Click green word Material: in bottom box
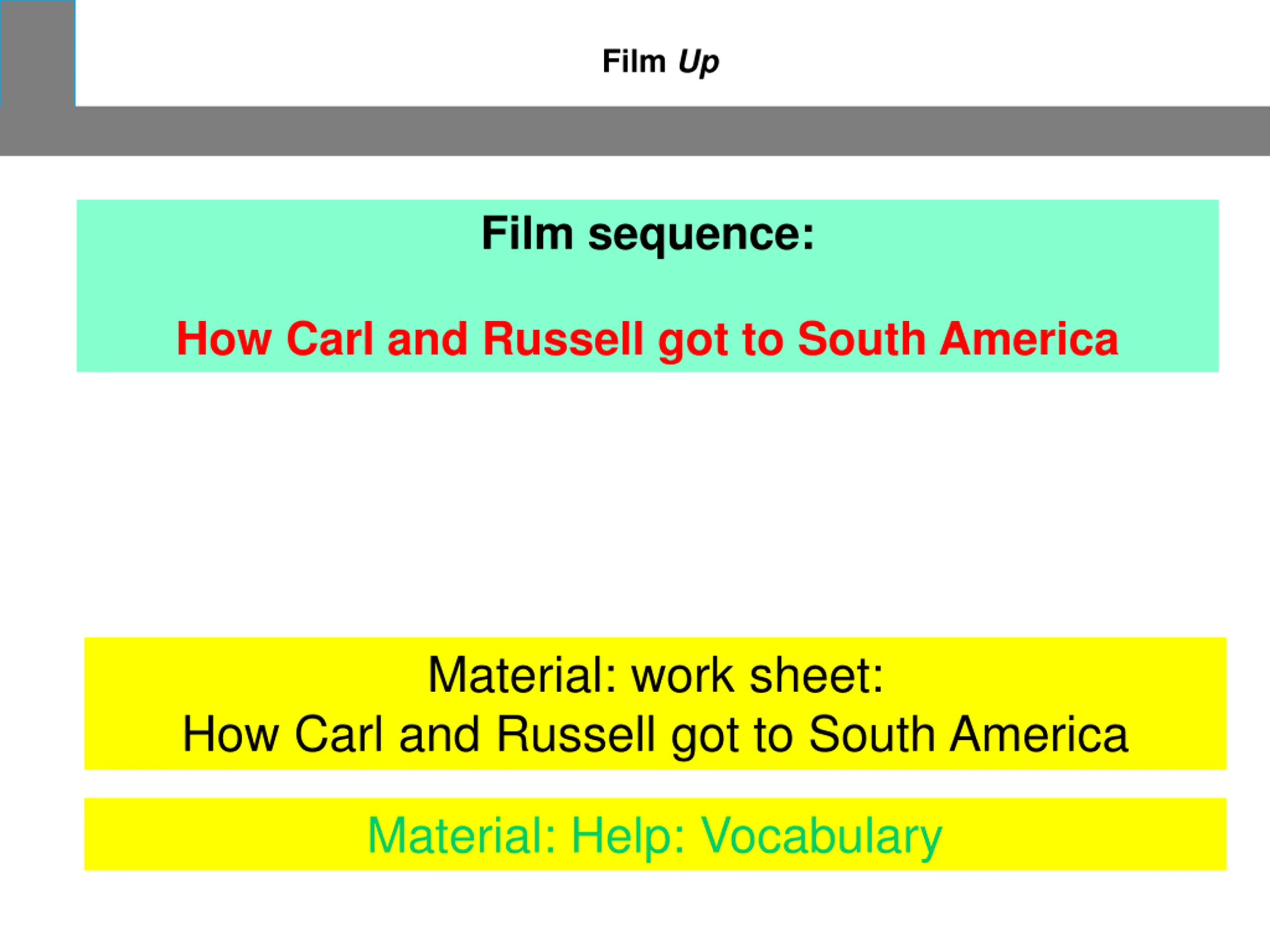Screen dimensions: 1270x952 (x=461, y=835)
